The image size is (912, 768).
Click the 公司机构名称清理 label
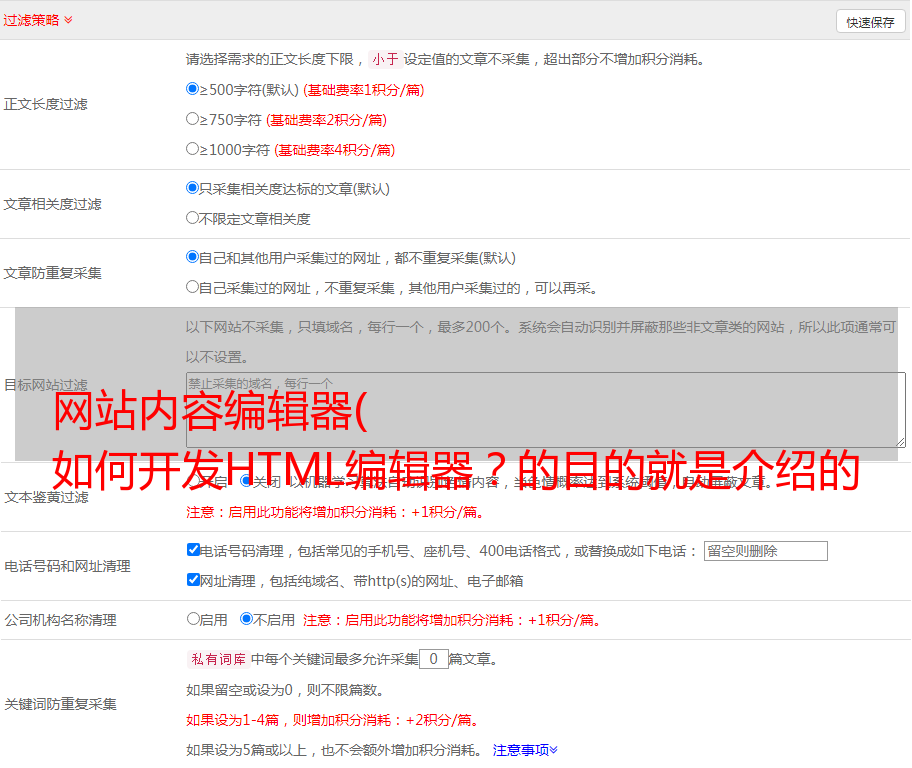click(60, 620)
